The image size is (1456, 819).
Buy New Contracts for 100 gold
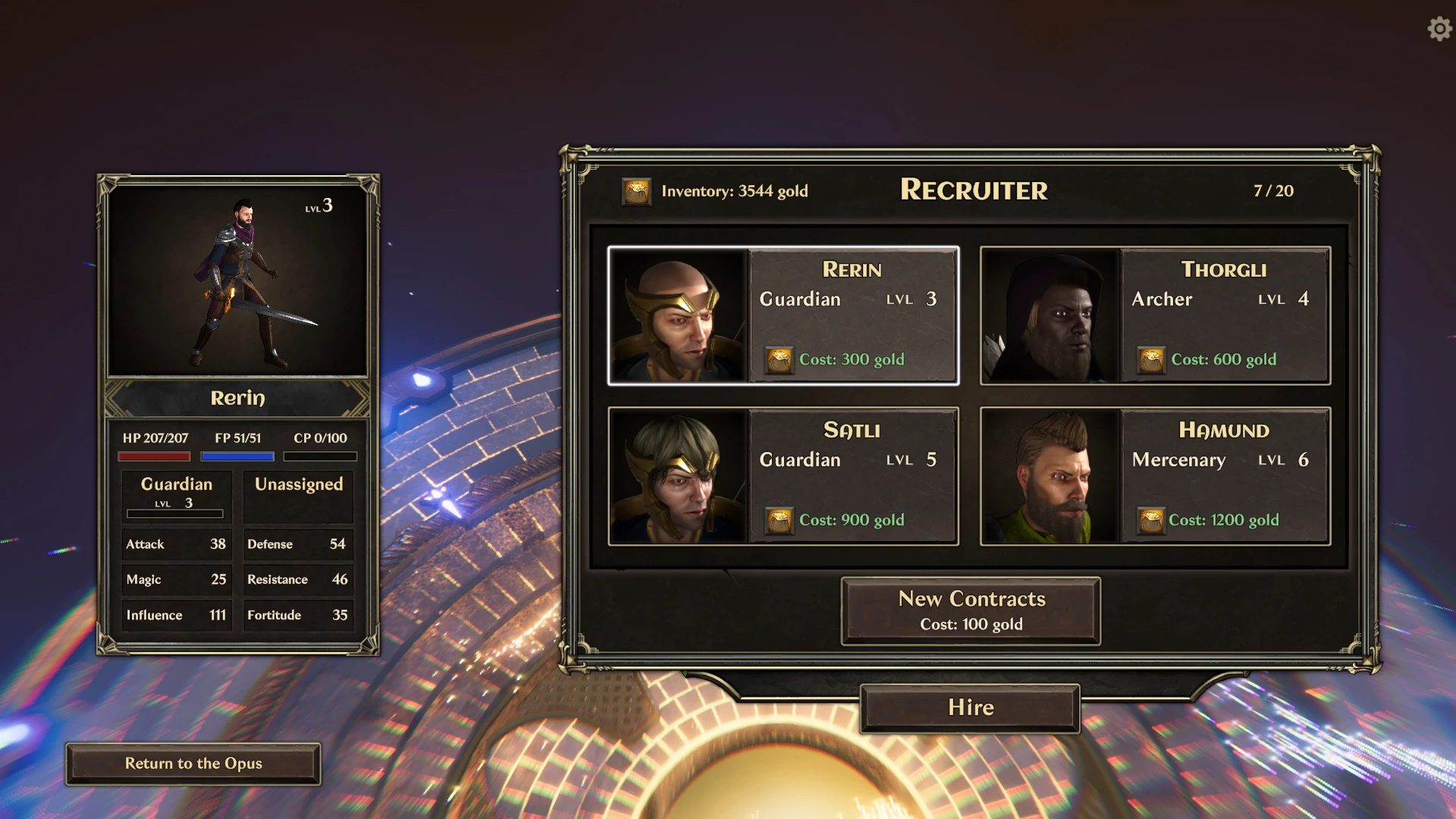(x=971, y=611)
